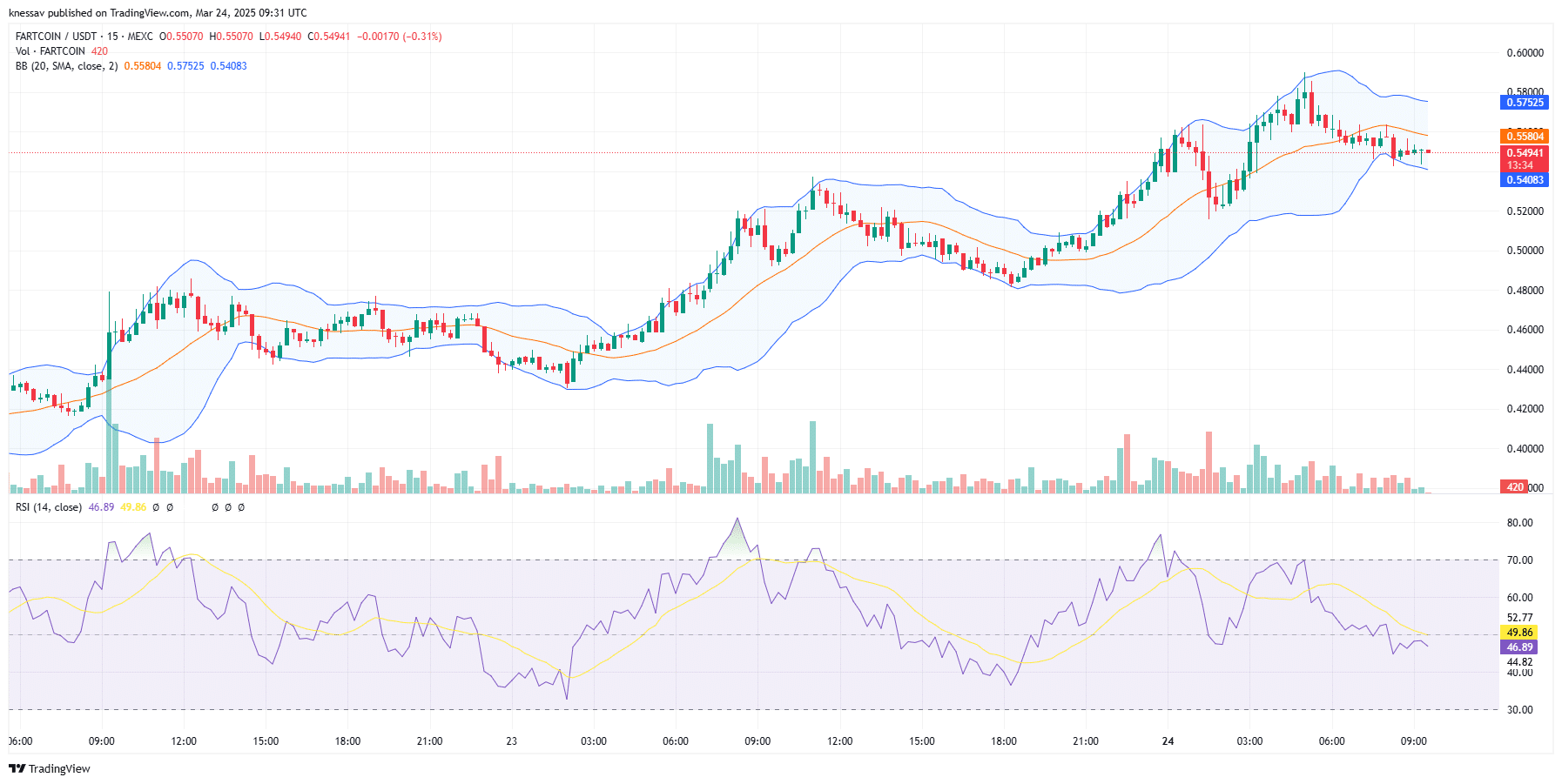
Task: Click the 0.48000 label on the price axis
Action: [1525, 291]
